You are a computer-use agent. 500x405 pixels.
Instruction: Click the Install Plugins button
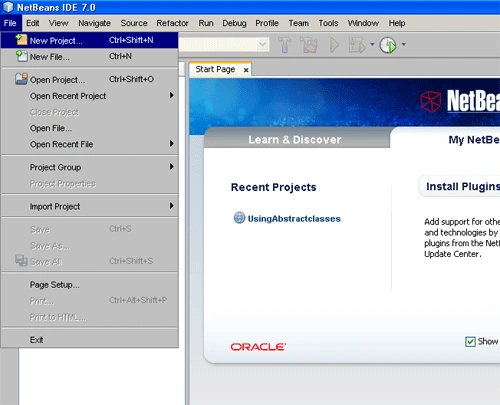pos(462,186)
